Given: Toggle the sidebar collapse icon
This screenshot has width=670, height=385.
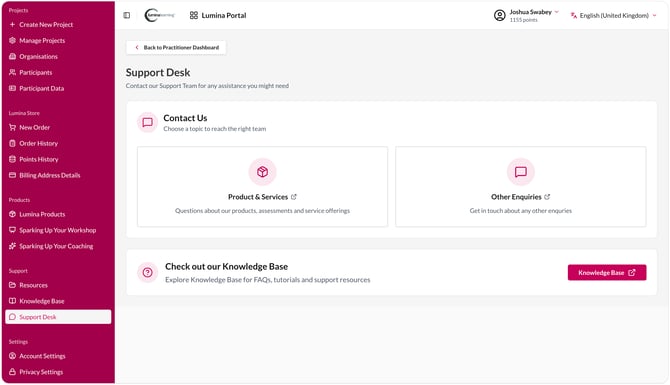Looking at the screenshot, I should coord(127,15).
